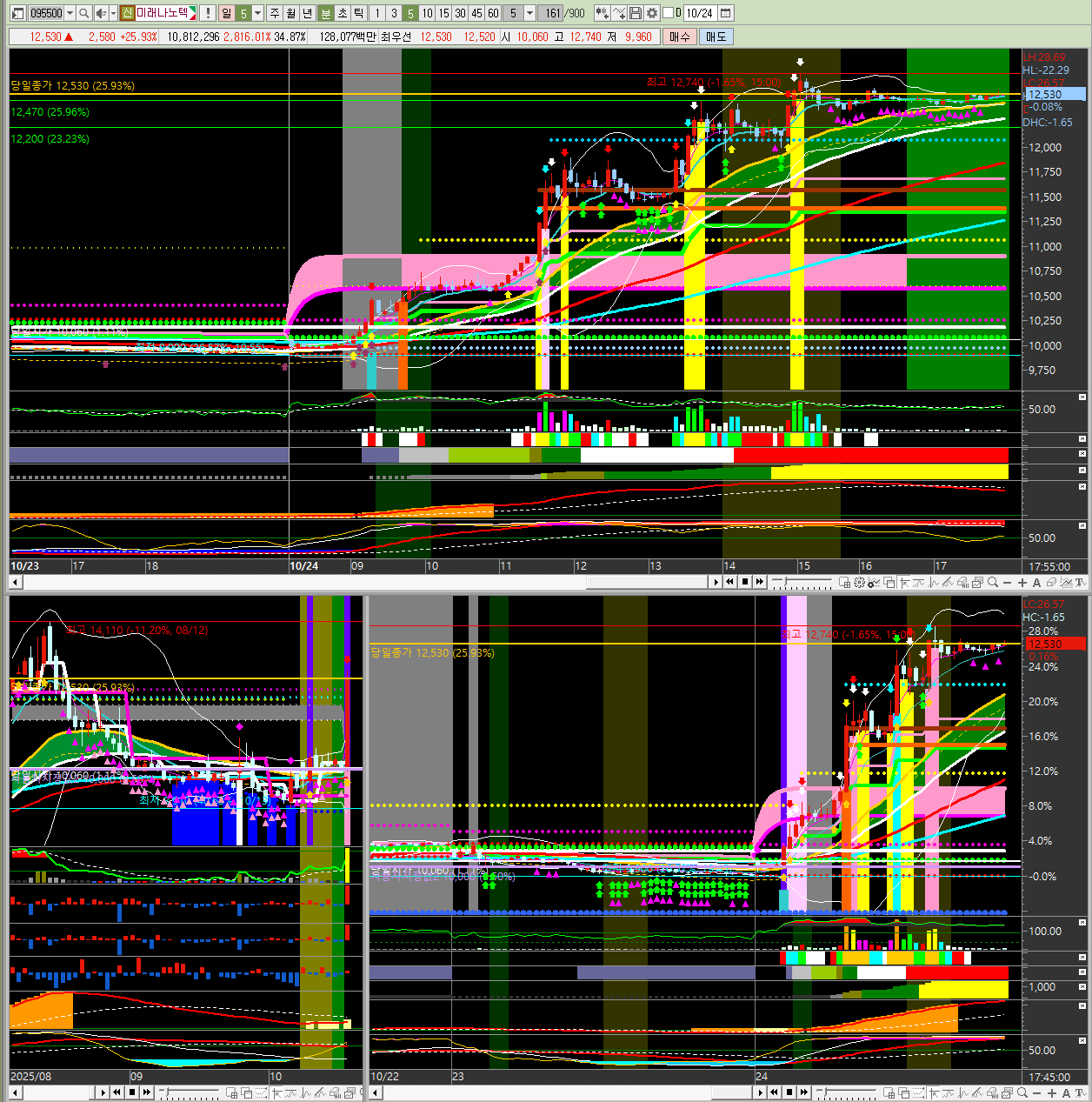The image size is (1092, 1102).
Task: Select the 45 minute interval button
Action: 476,13
